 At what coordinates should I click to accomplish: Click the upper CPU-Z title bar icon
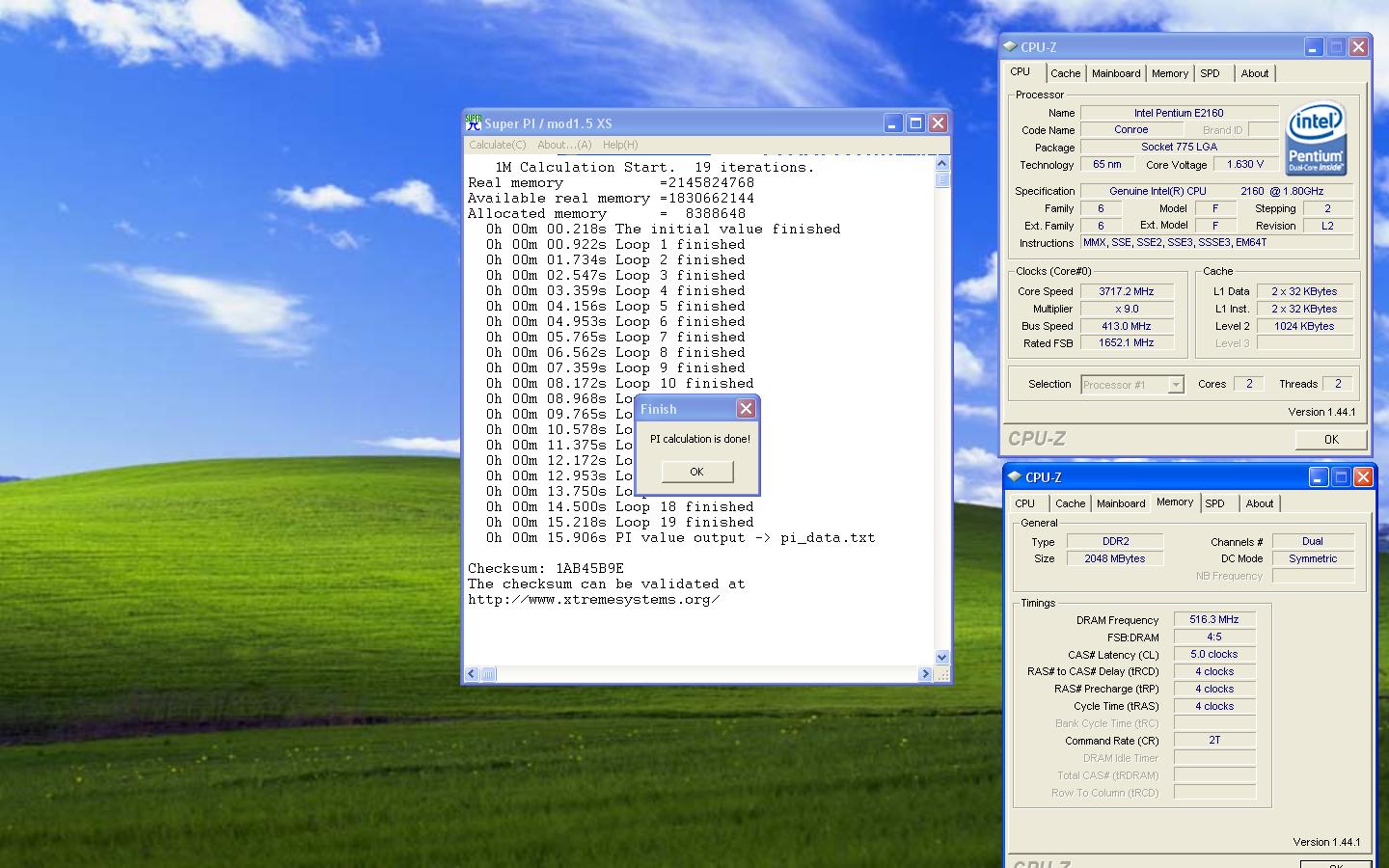point(1010,46)
